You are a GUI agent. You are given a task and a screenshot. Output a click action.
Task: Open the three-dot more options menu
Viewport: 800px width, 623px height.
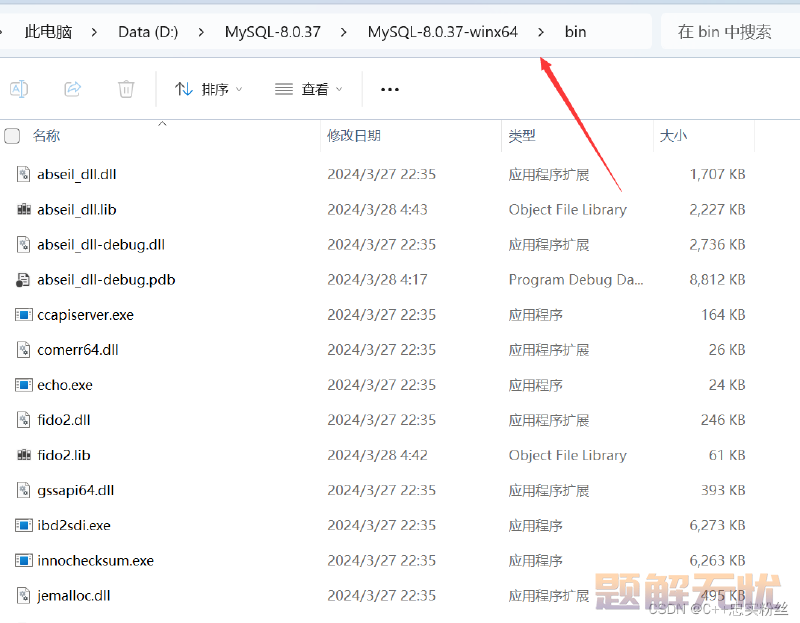click(390, 90)
